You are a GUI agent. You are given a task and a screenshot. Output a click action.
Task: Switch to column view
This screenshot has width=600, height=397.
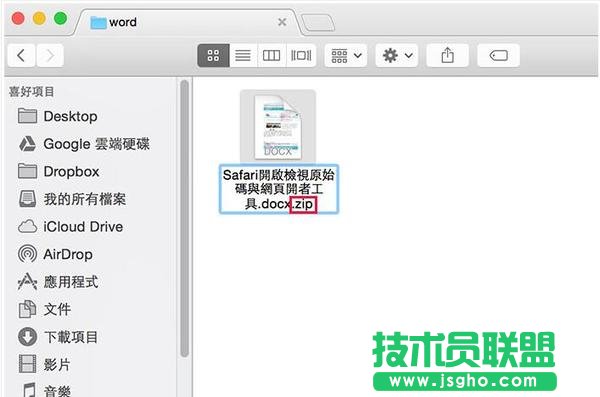(271, 56)
